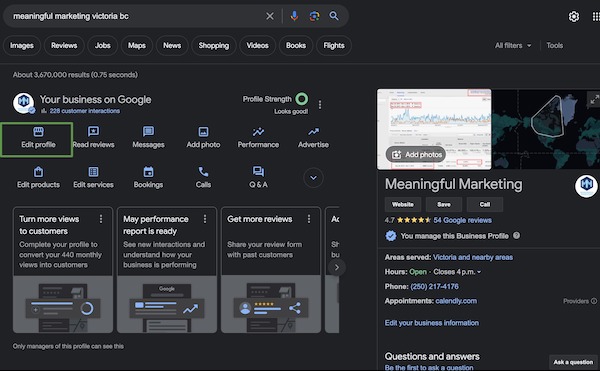Open business logo beside Your business on Google

coord(24,103)
